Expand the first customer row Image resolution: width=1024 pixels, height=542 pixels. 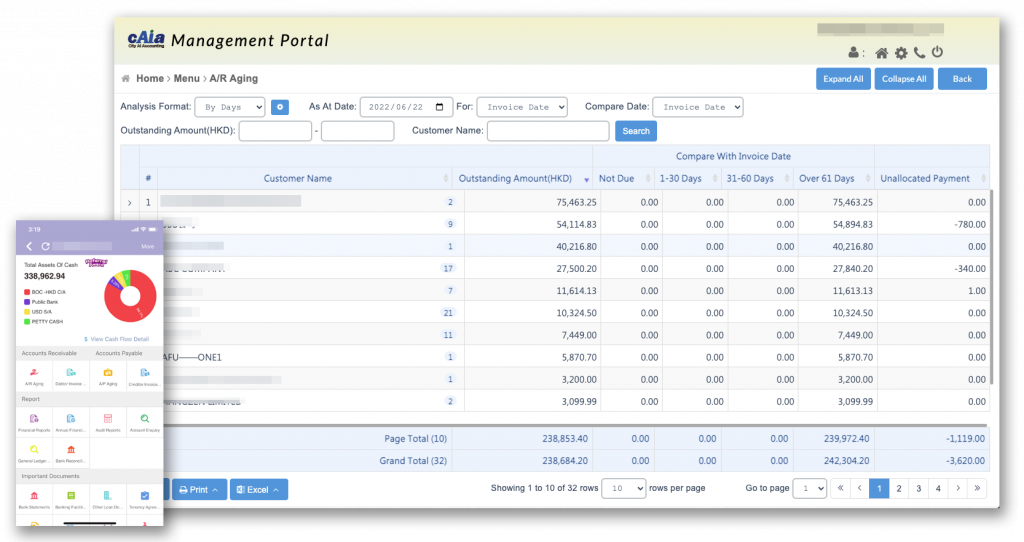click(x=129, y=202)
